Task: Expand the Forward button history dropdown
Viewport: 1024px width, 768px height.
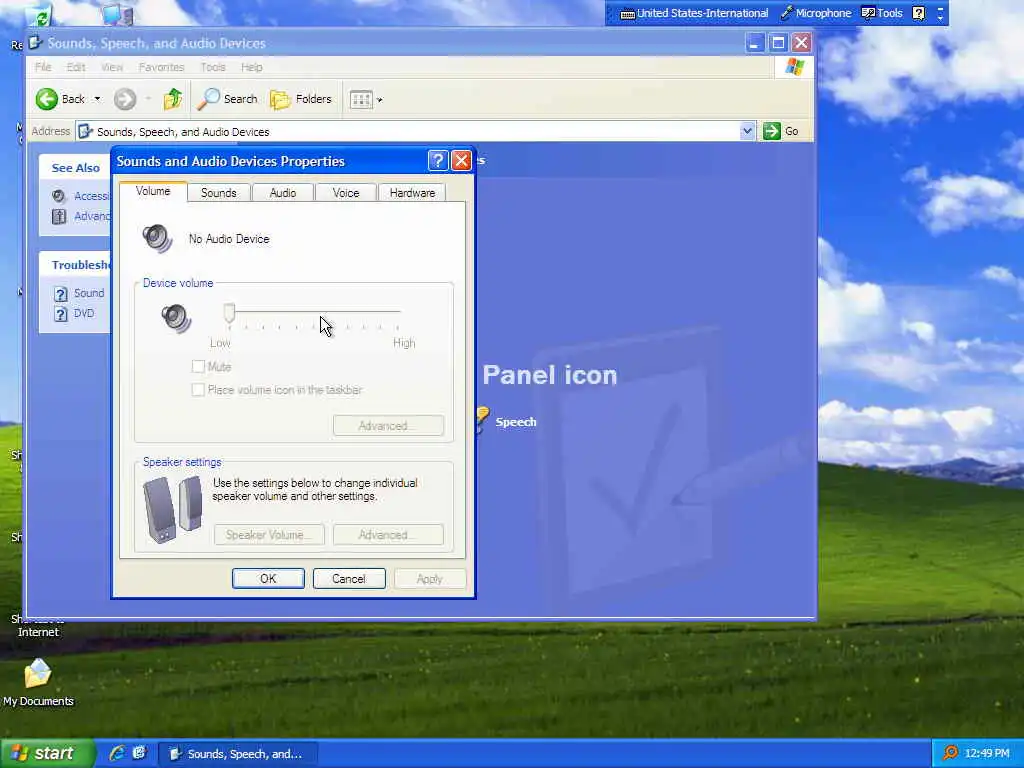Action: 149,99
